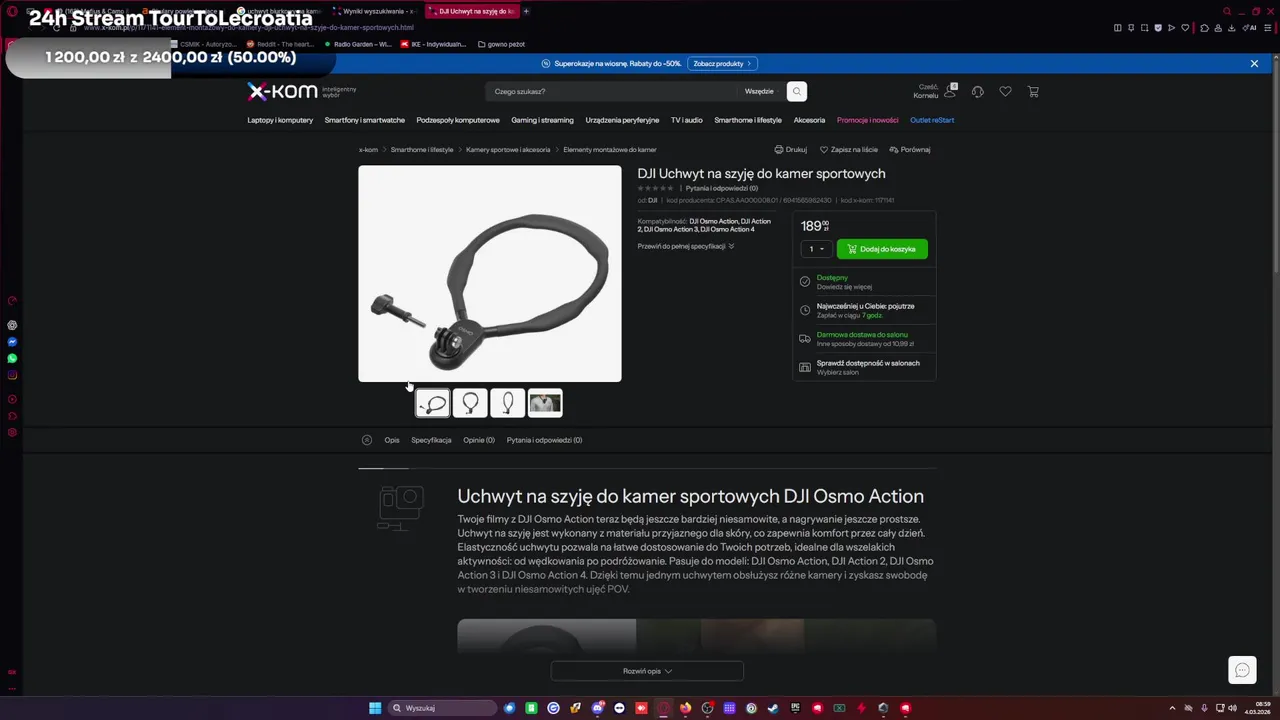
Task: Open the chat bubble widget
Action: (x=1242, y=670)
